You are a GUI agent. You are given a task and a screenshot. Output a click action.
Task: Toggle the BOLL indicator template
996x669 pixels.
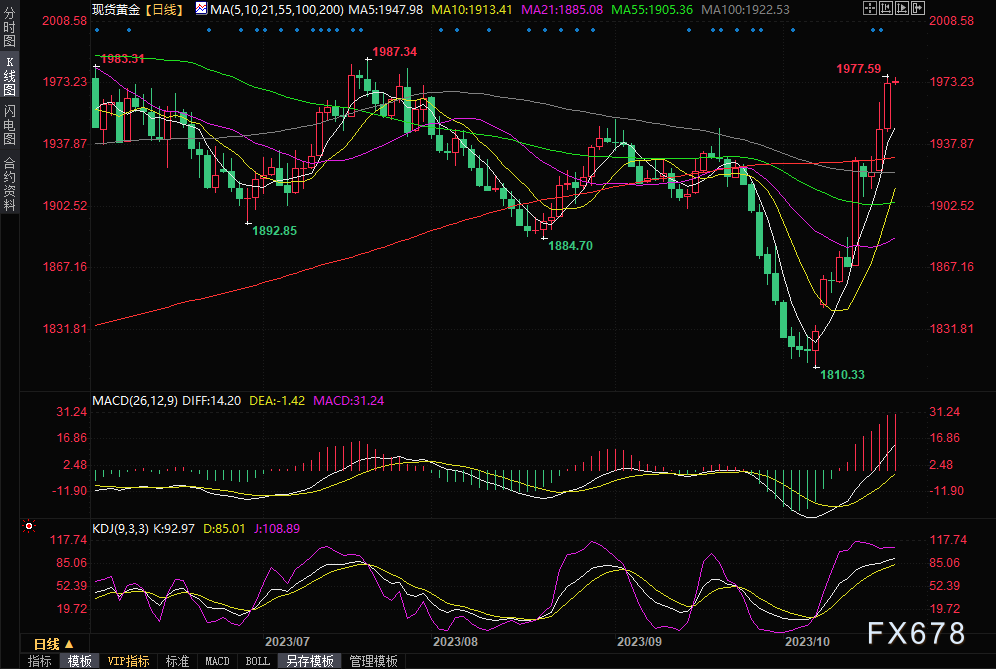(257, 661)
